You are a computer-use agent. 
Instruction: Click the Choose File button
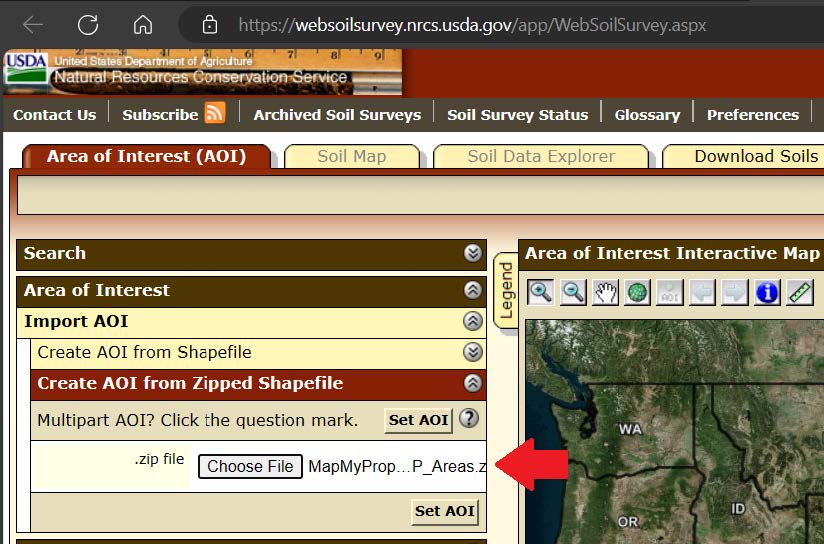pos(250,466)
